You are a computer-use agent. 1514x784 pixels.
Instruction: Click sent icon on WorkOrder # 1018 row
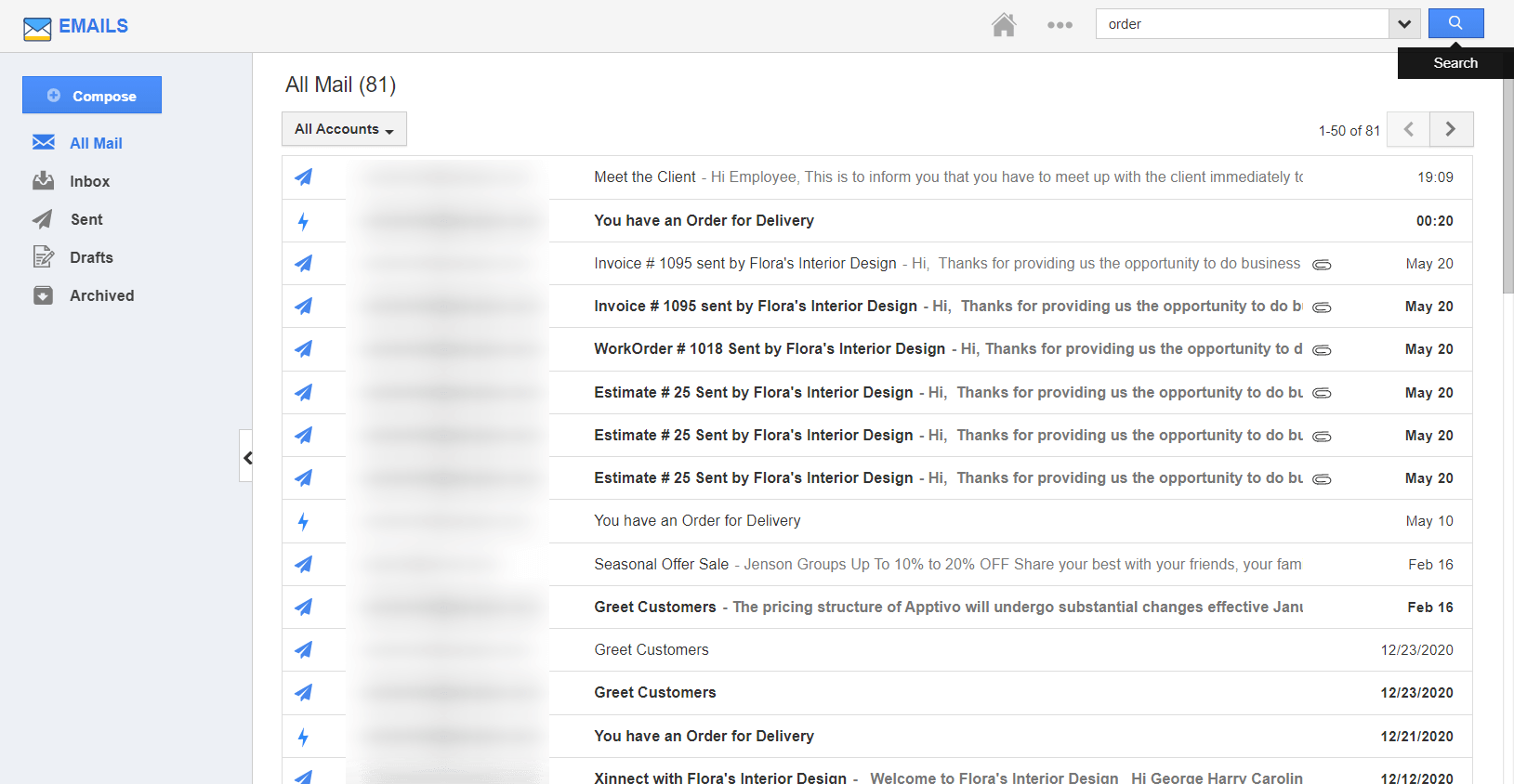click(x=304, y=349)
